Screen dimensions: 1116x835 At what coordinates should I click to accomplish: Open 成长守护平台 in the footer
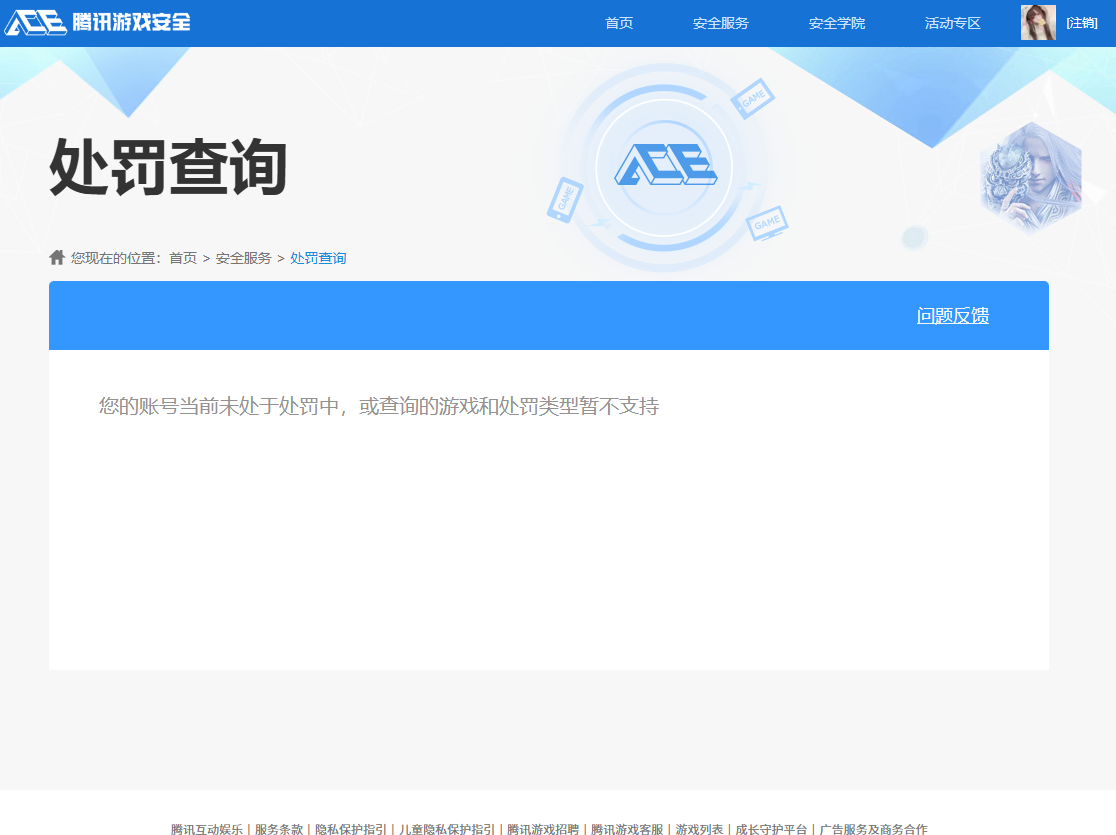pos(765,829)
